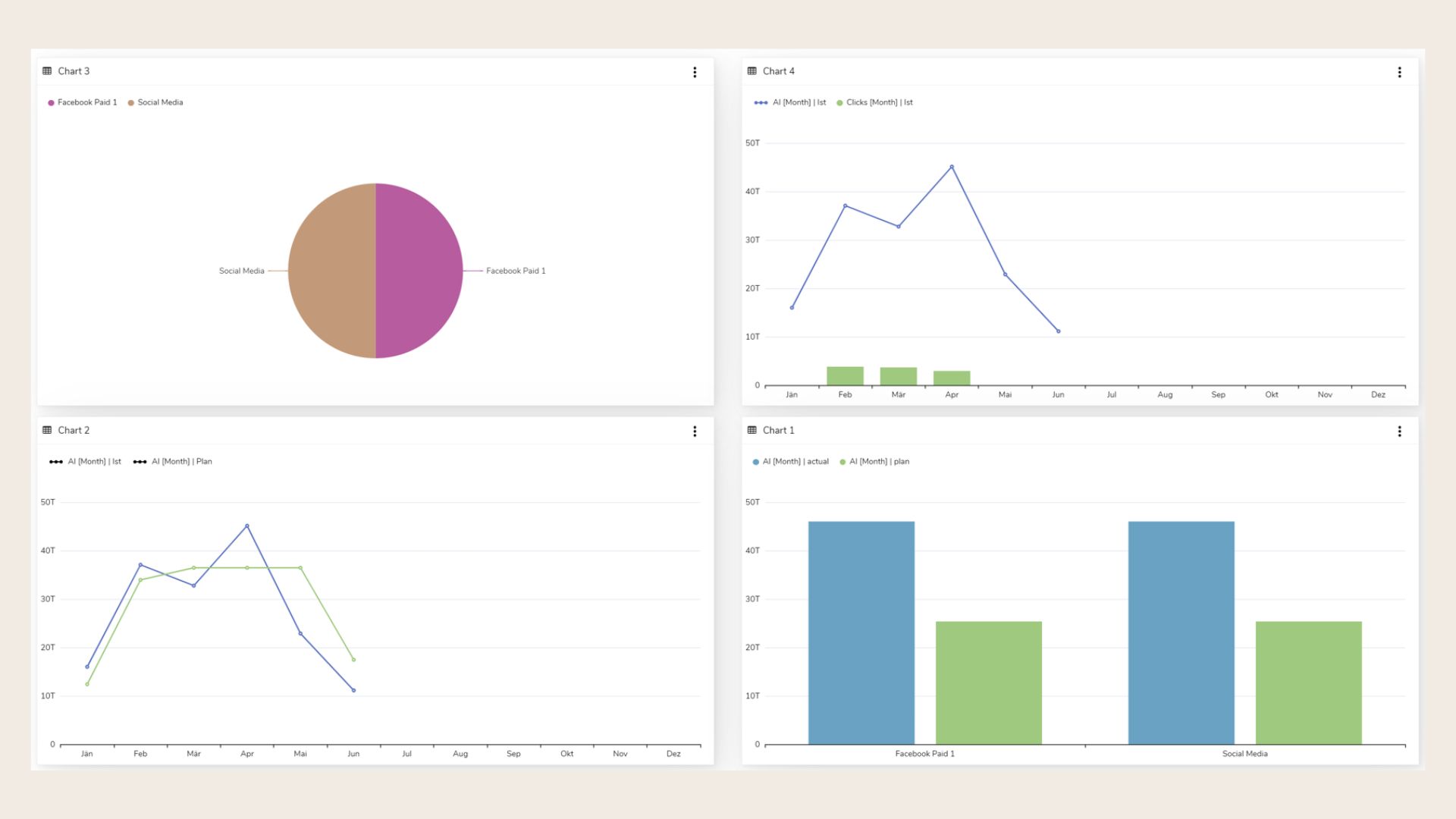Open the options menu of Chart 1
Screen dimensions: 1456x819
(x=1400, y=431)
